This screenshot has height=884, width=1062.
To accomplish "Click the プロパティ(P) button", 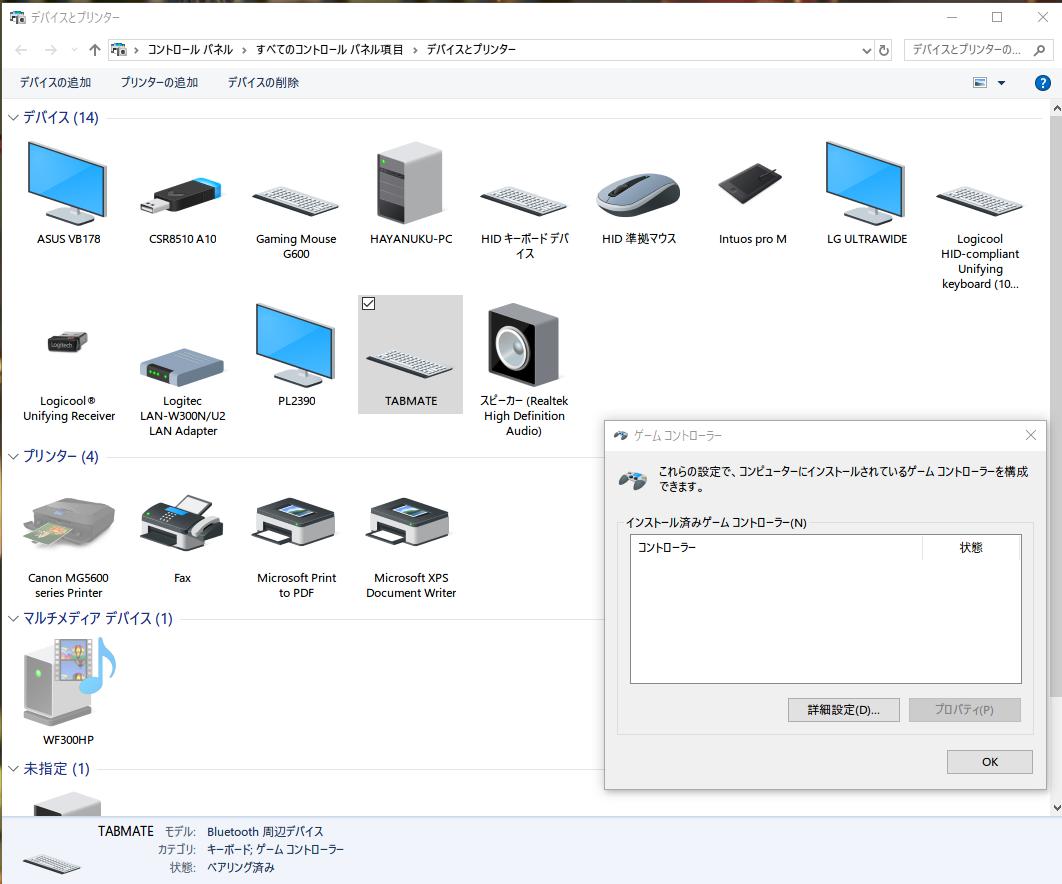I will click(964, 710).
